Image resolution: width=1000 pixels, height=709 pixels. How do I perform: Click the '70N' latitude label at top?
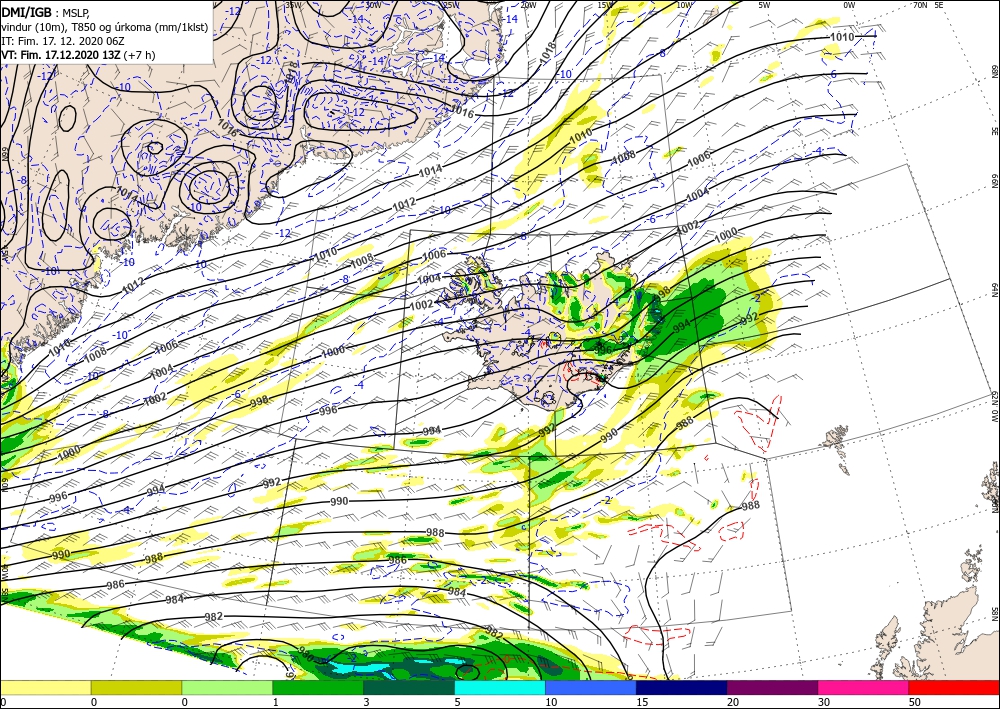click(x=920, y=5)
